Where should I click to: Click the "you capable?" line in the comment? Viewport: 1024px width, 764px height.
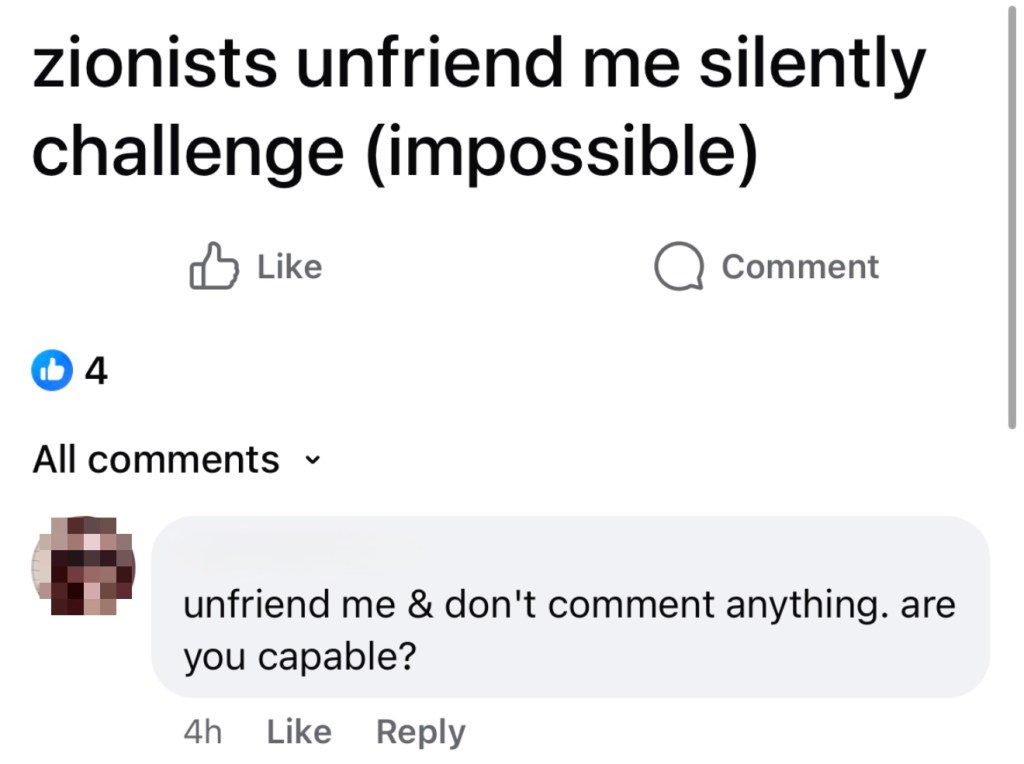[299, 658]
